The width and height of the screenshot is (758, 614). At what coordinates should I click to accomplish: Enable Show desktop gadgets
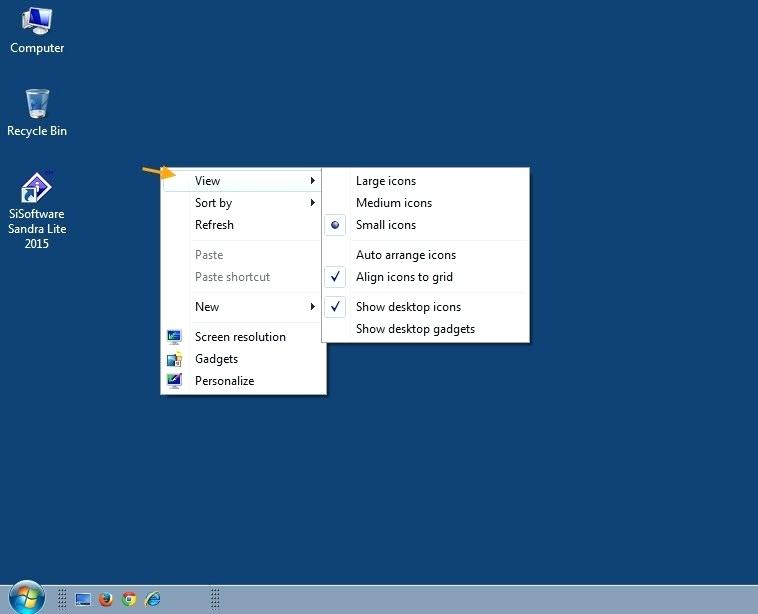pos(426,329)
